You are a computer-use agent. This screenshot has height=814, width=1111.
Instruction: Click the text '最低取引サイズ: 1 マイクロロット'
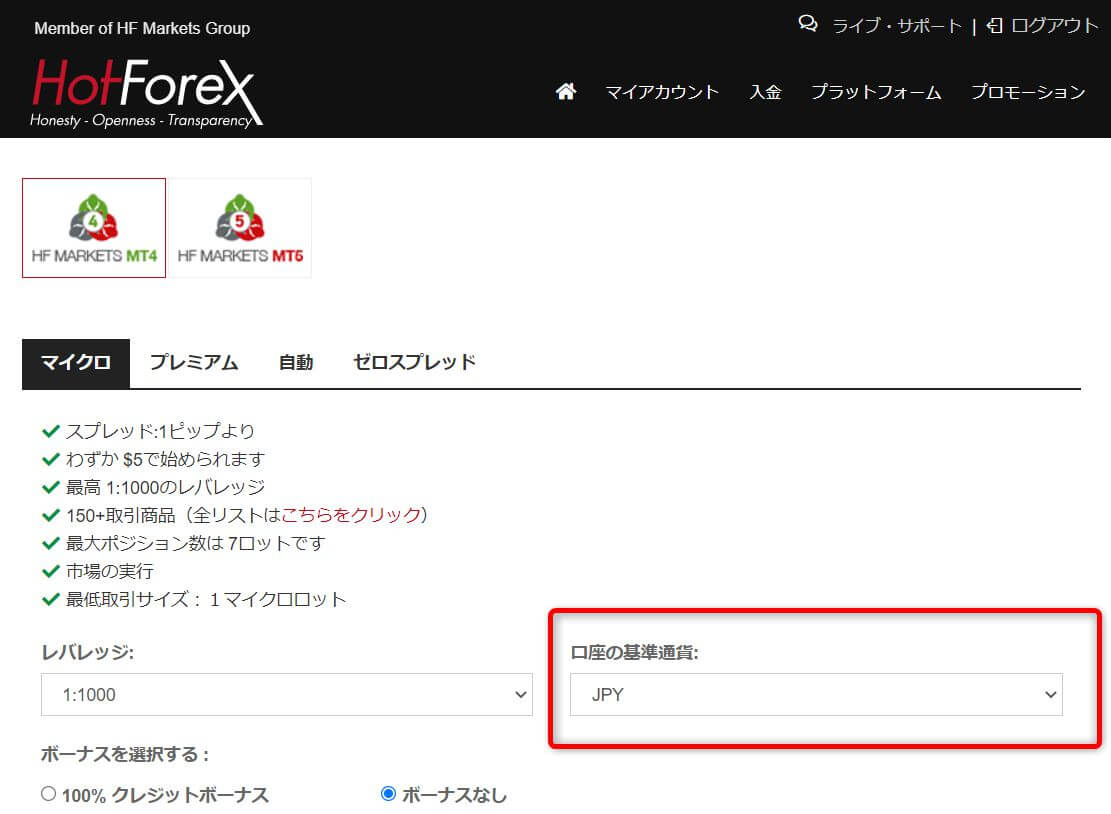(x=206, y=600)
